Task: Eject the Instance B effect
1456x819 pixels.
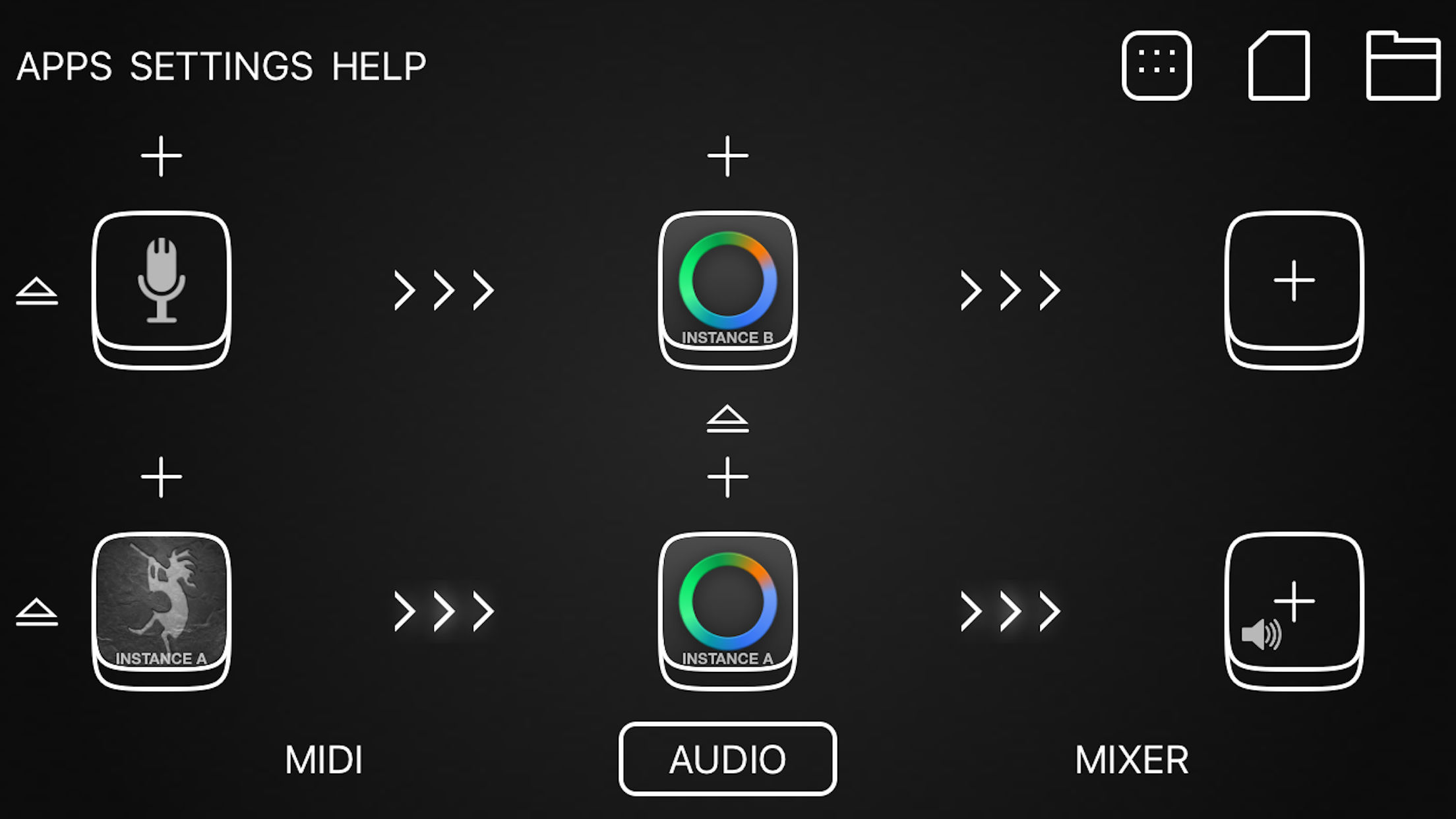Action: click(727, 419)
